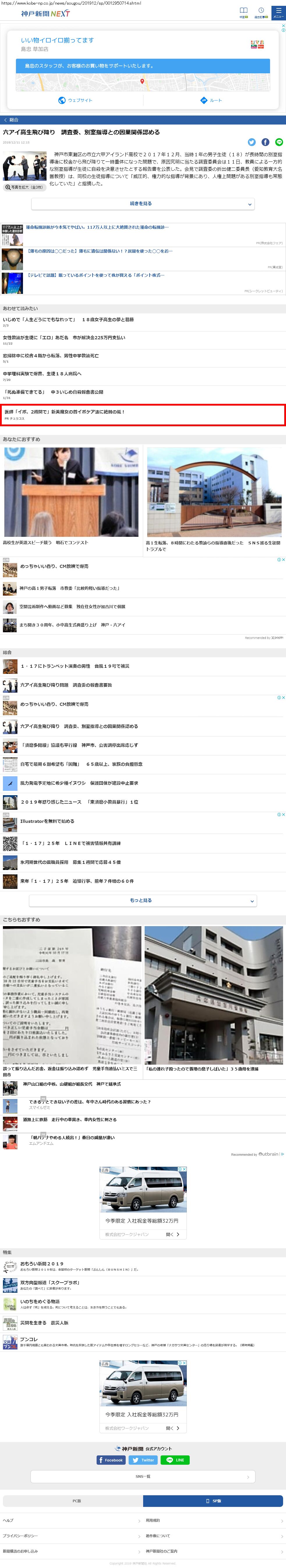The height and width of the screenshot is (1568, 286).
Task: Click the Twitter share icon beside the article
Action: pyautogui.click(x=251, y=142)
